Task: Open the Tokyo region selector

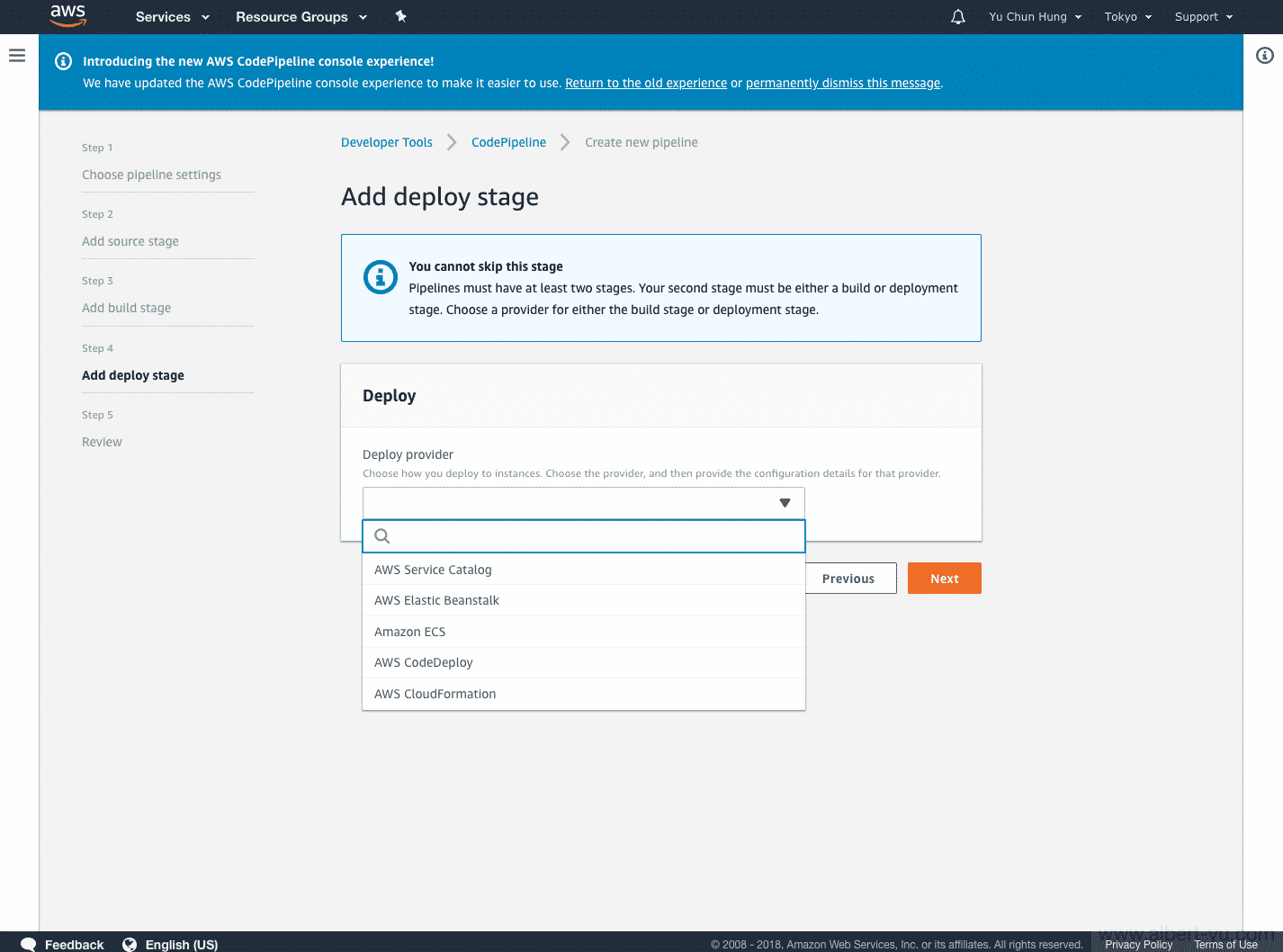Action: (x=1128, y=17)
